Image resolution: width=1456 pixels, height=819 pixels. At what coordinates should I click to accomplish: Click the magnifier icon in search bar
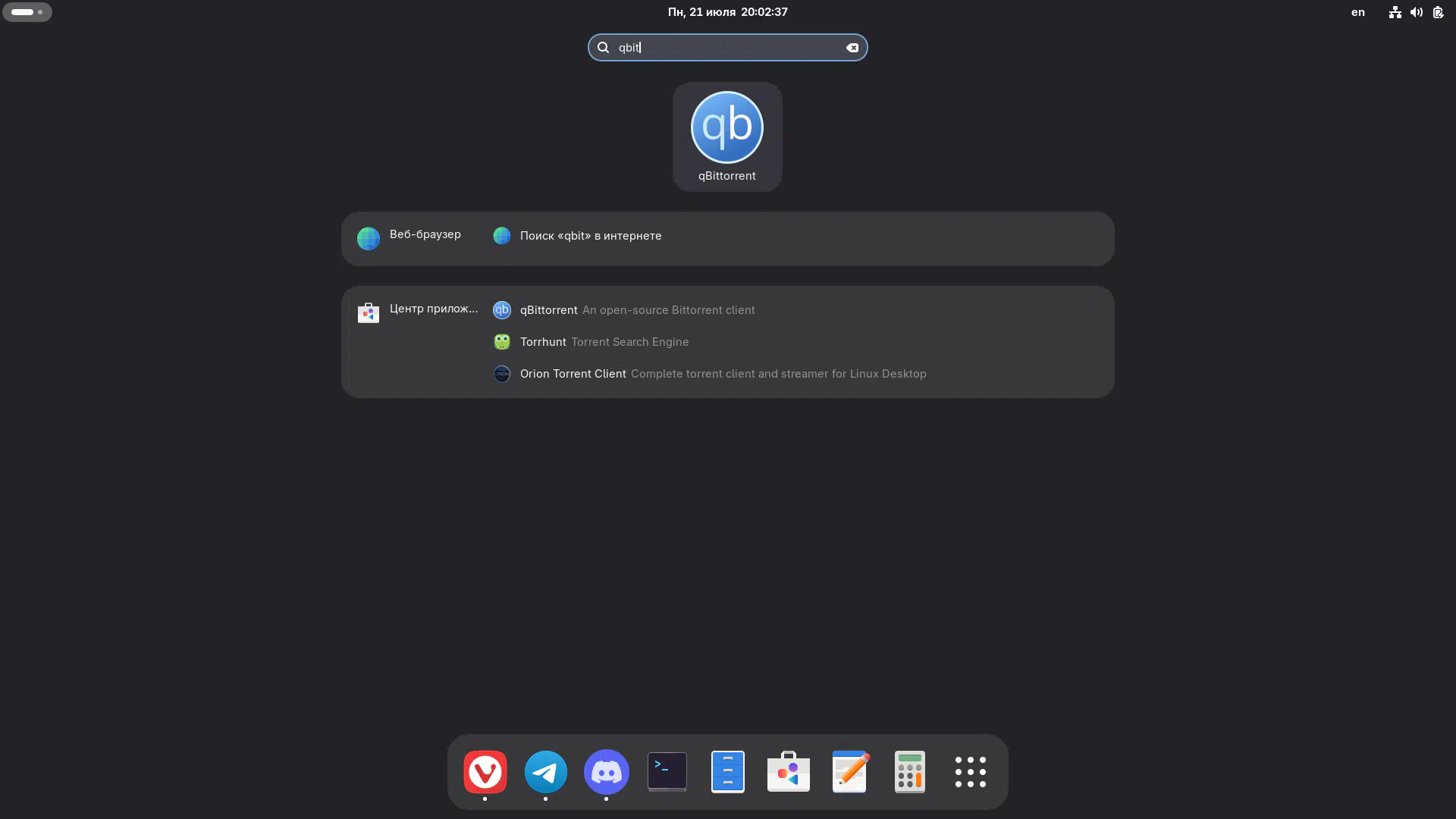pos(603,48)
